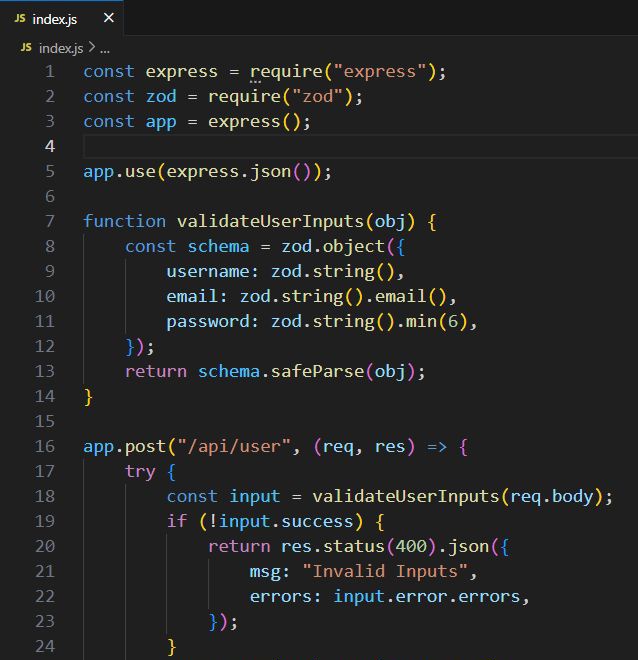The image size is (638, 660).
Task: Click '!input.success' condition on line 19
Action: pos(281,522)
